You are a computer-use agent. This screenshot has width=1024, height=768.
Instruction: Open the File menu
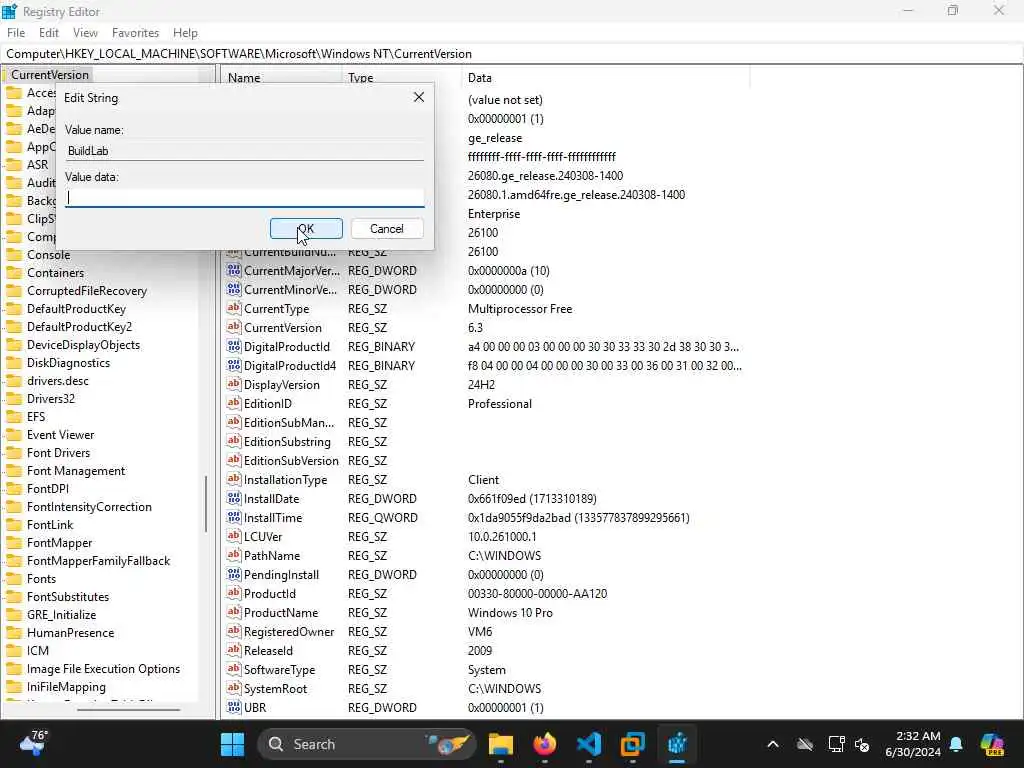point(16,33)
